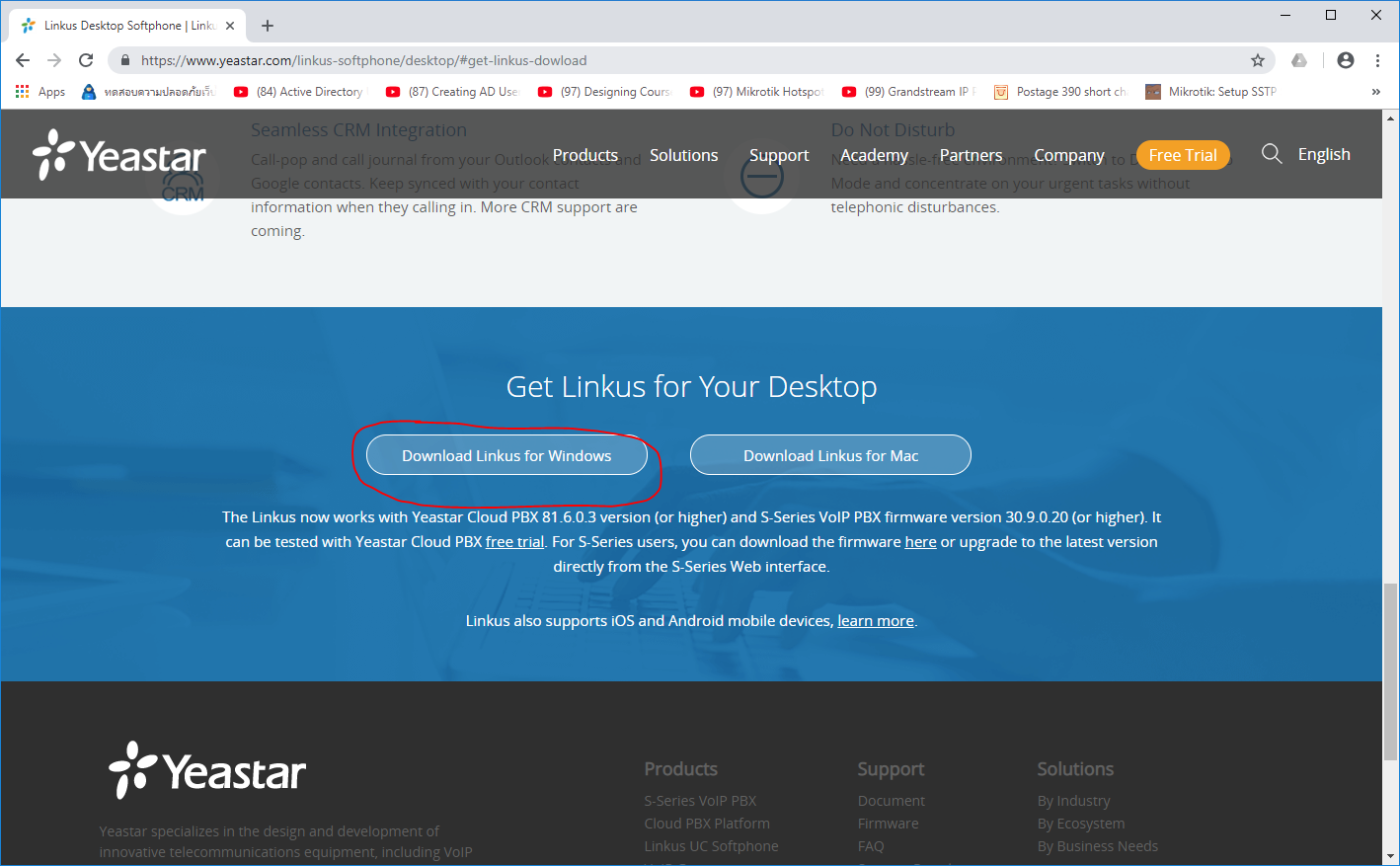Open the Support menu
This screenshot has height=866, width=1400.
pyautogui.click(x=779, y=155)
